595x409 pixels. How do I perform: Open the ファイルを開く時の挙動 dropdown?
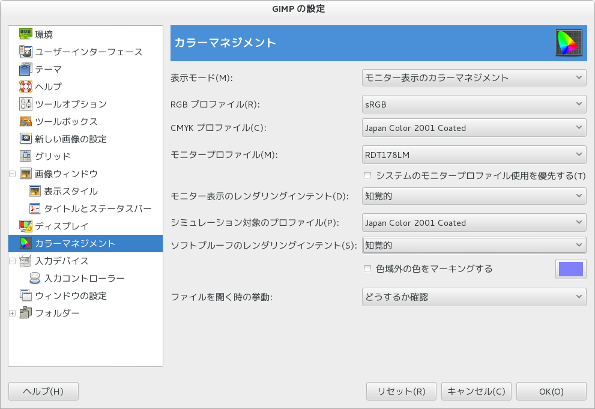(x=474, y=297)
